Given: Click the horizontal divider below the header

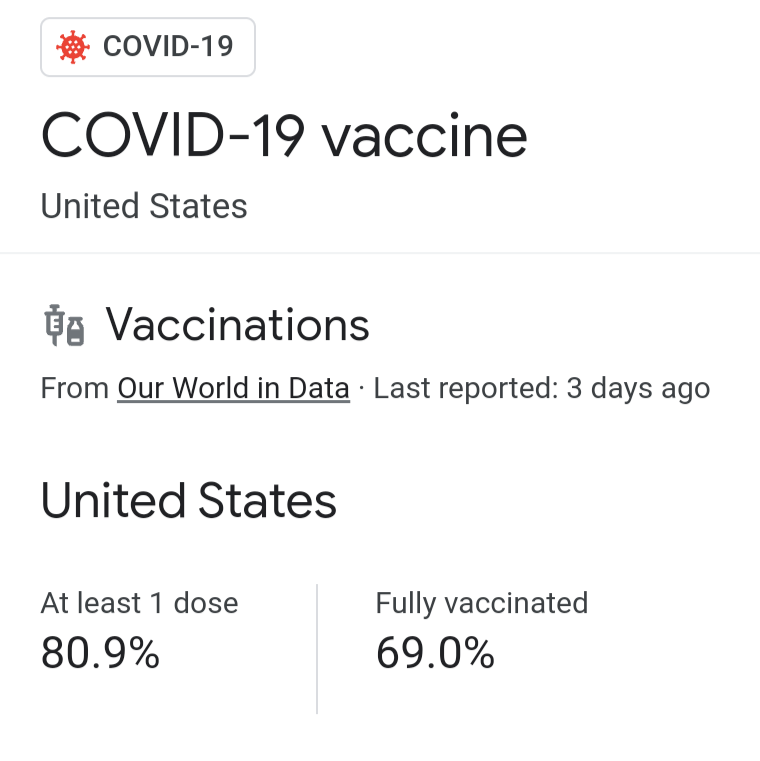Looking at the screenshot, I should point(380,253).
